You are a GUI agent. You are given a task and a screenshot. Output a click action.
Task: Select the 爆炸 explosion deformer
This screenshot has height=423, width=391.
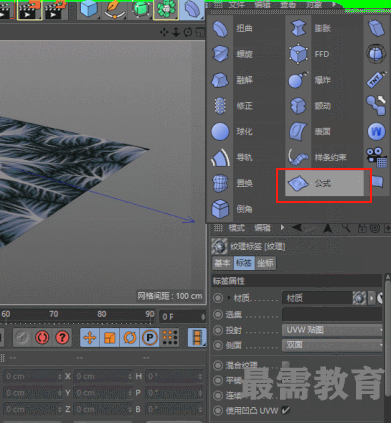click(x=310, y=80)
